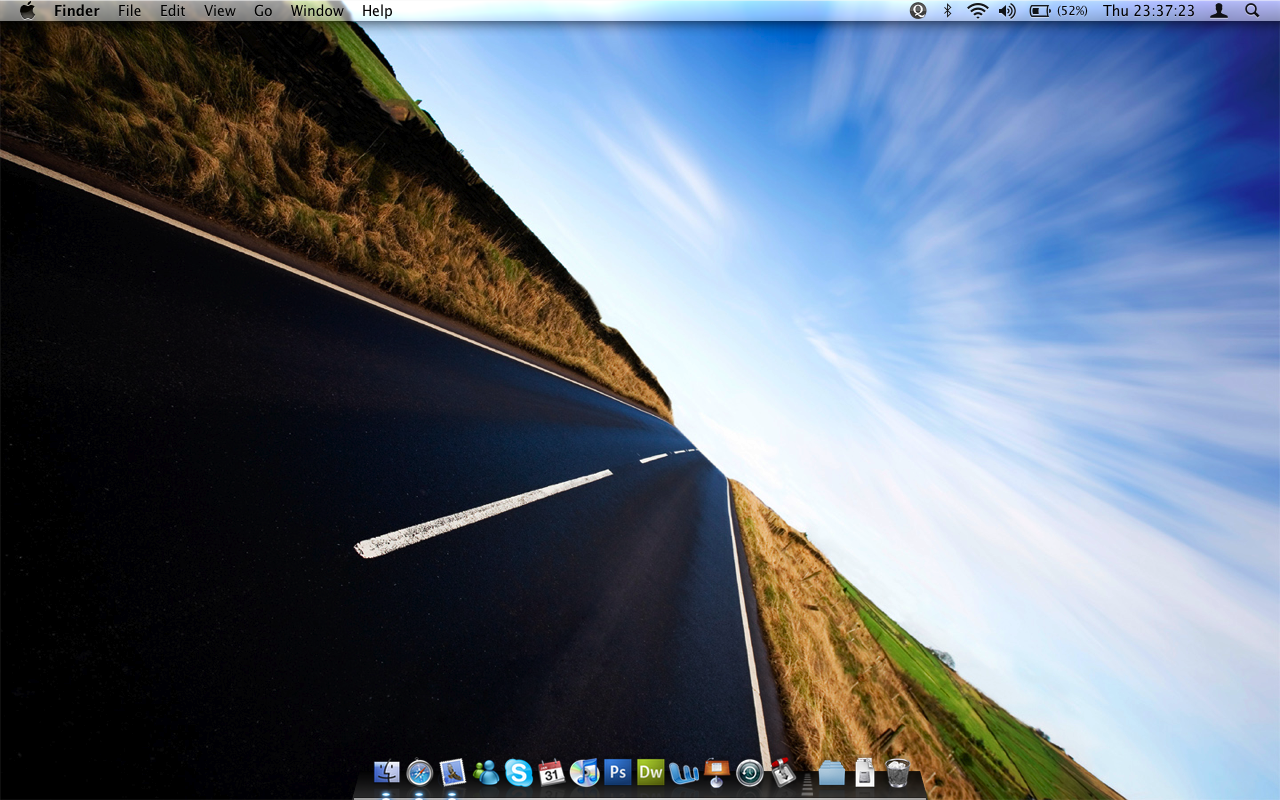Click the Window menu
This screenshot has width=1280, height=800.
coord(317,11)
